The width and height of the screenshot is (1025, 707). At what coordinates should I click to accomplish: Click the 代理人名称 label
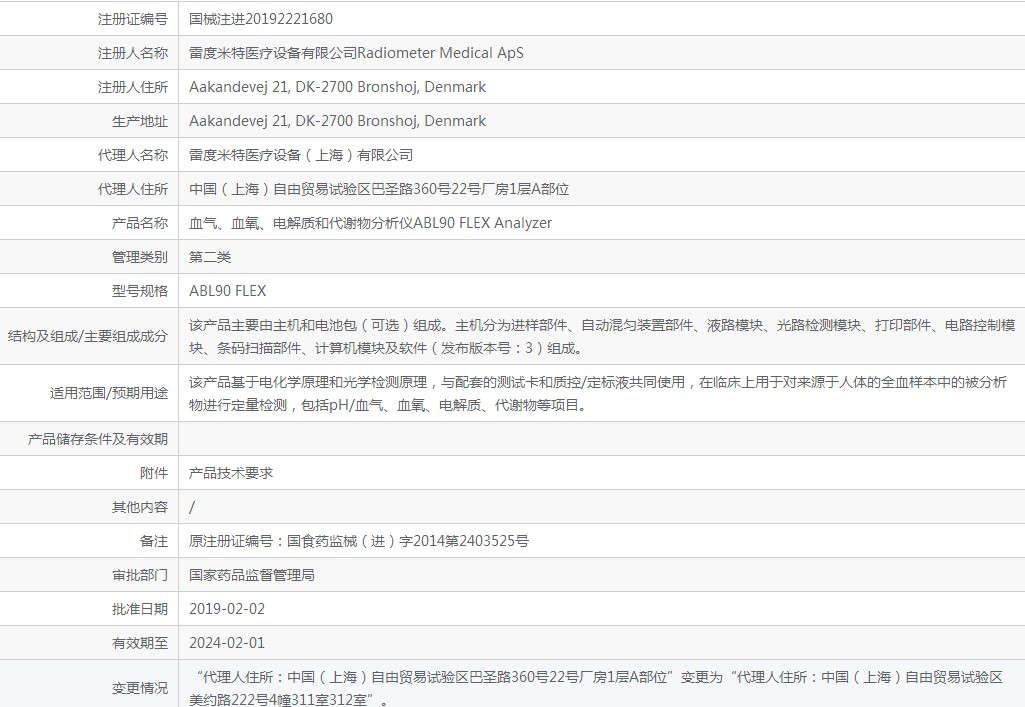click(133, 155)
